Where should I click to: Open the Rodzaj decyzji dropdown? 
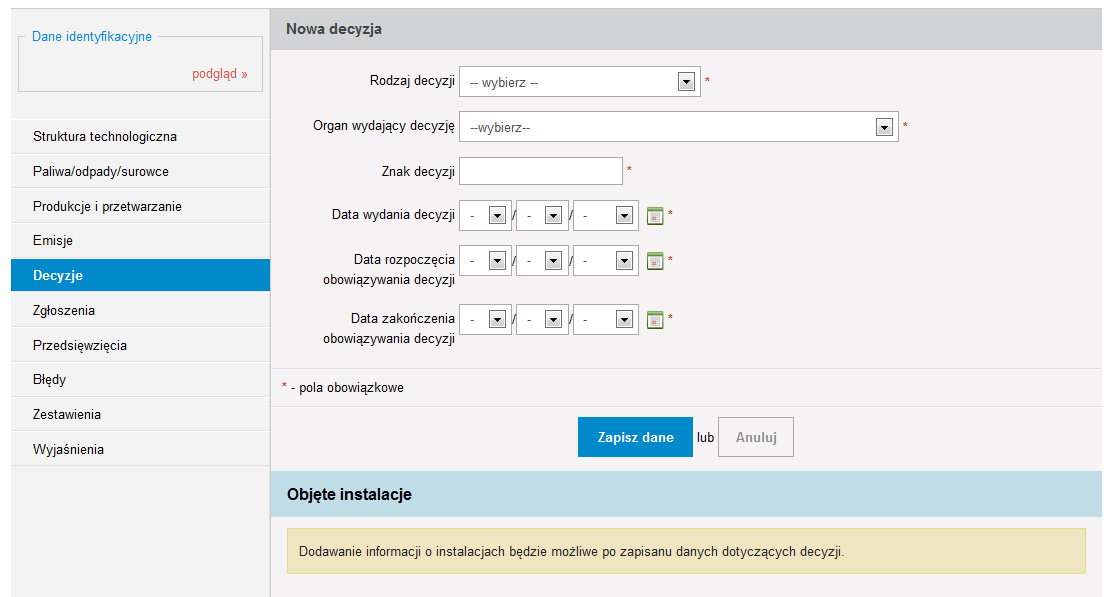point(580,82)
